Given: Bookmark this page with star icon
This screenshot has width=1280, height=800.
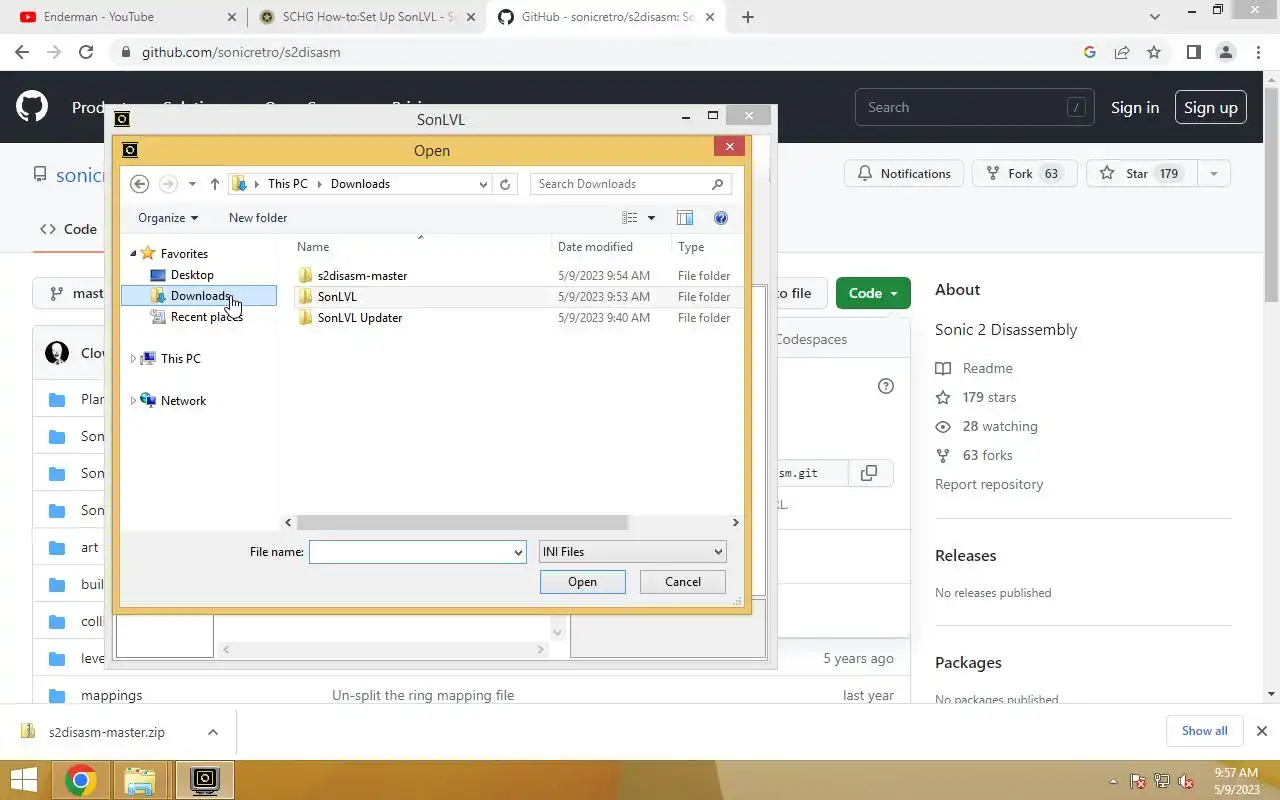Looking at the screenshot, I should (1154, 52).
